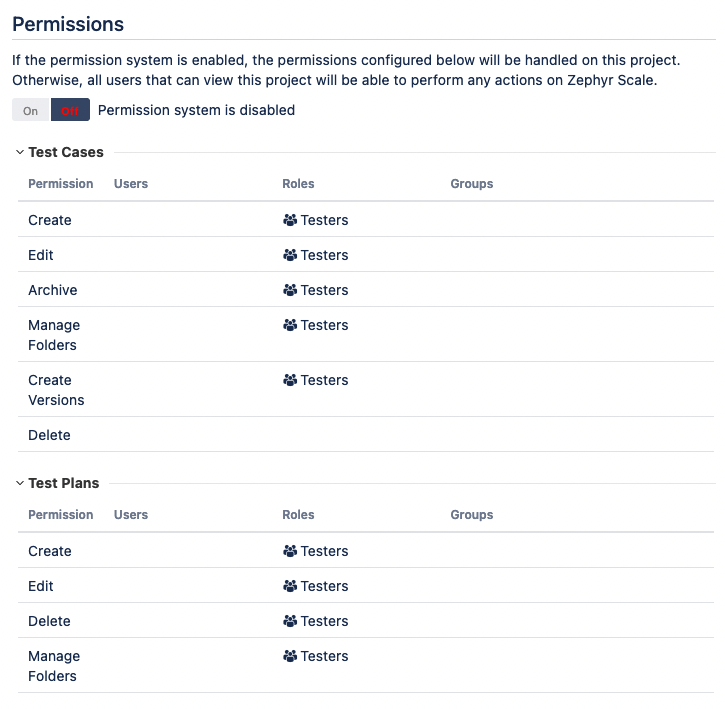Click the Testers role label in Test Plans Manage Folders
This screenshot has width=725, height=709.
click(324, 656)
